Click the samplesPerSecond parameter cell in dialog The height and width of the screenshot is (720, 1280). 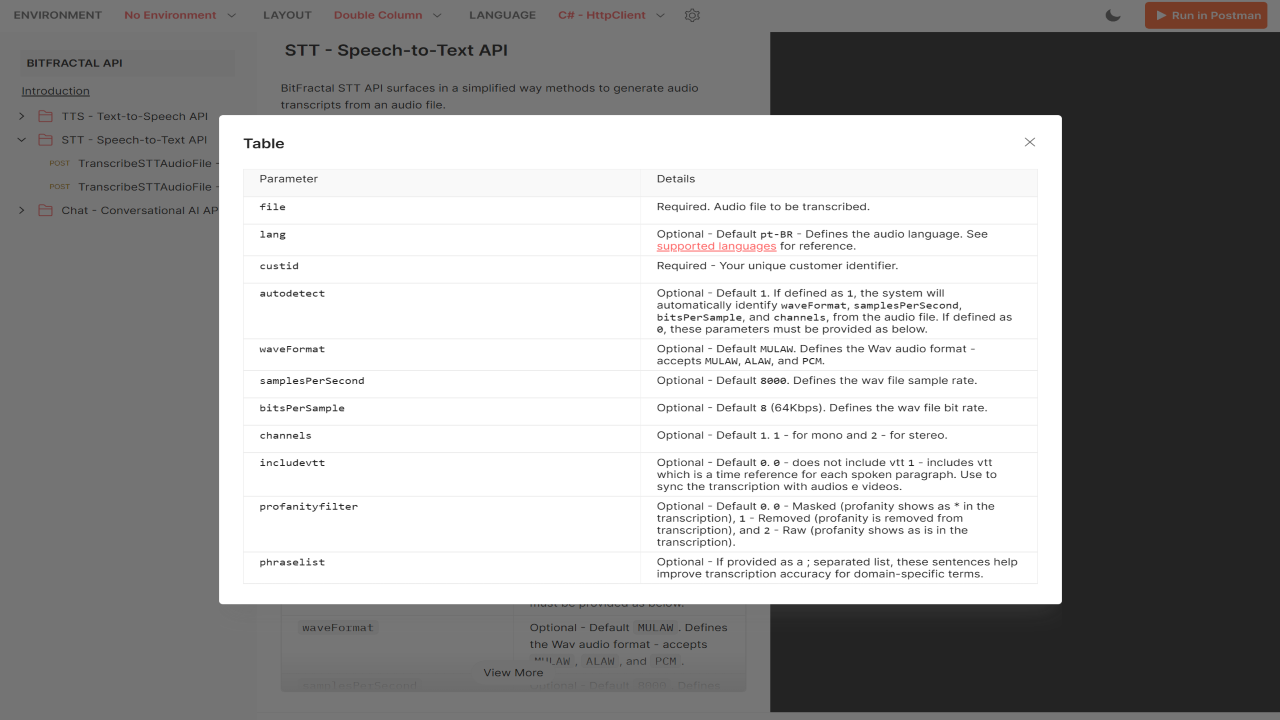[442, 384]
